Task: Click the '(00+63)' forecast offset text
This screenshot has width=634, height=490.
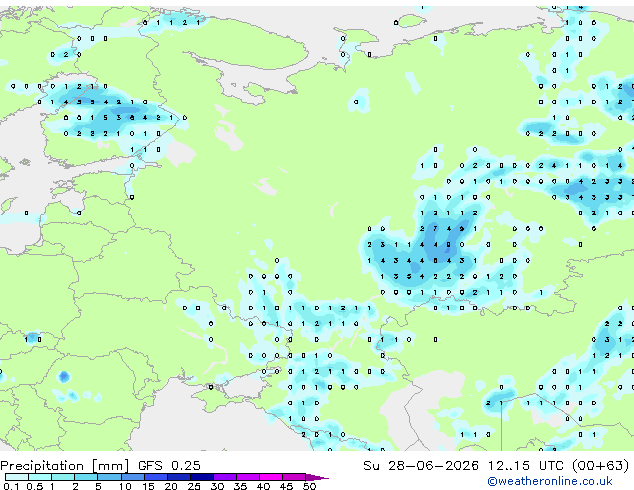Action: click(x=600, y=466)
